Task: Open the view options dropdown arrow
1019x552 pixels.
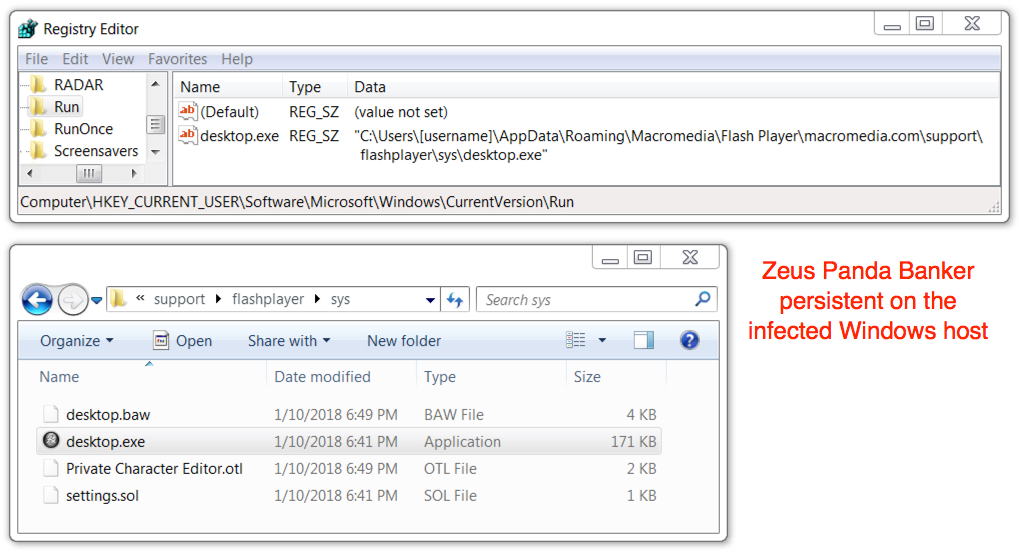Action: point(602,340)
